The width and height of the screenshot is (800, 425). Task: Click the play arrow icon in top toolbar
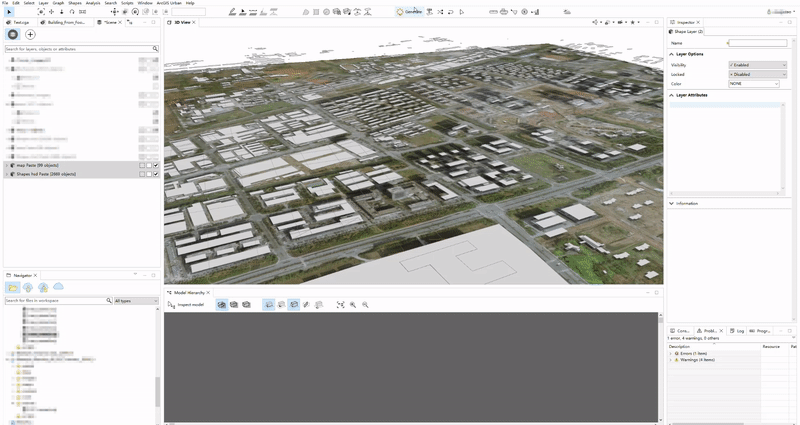tap(462, 11)
